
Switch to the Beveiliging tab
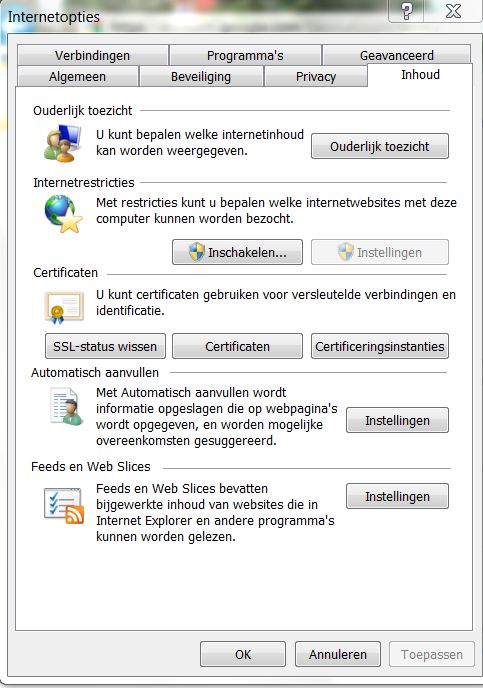[201, 76]
